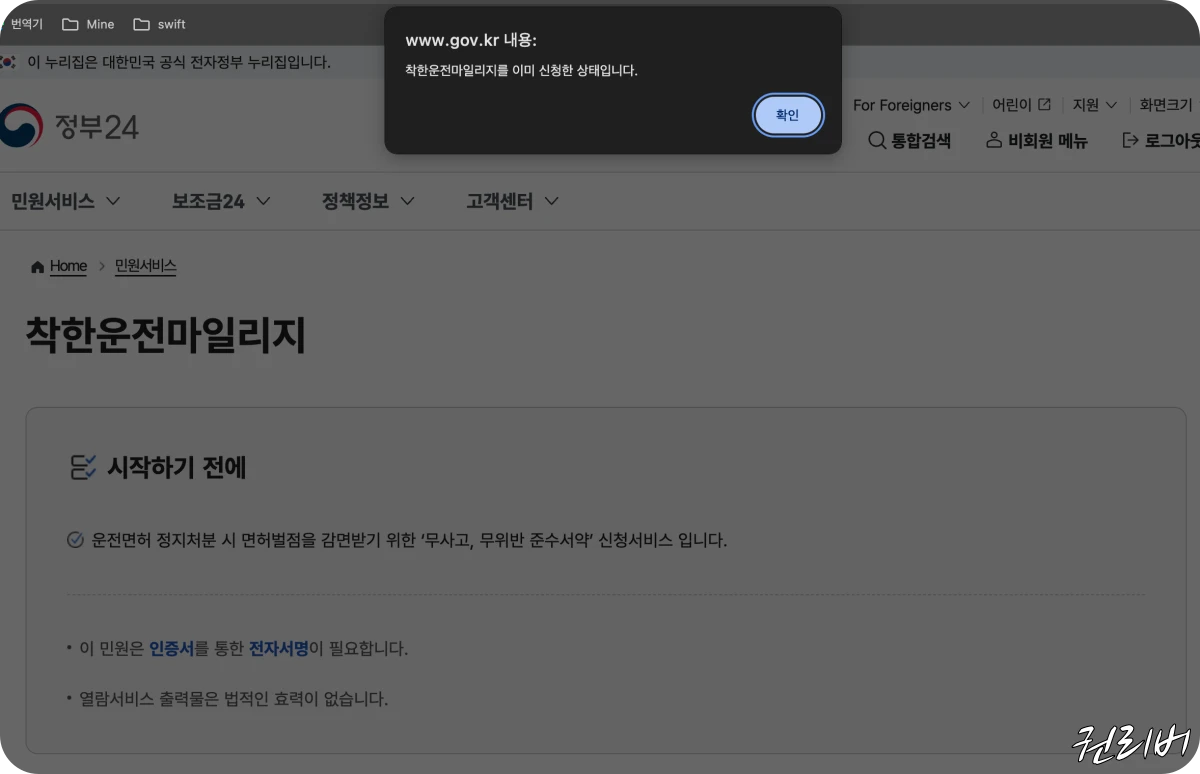Open the Mine bookmarks folder

88,23
